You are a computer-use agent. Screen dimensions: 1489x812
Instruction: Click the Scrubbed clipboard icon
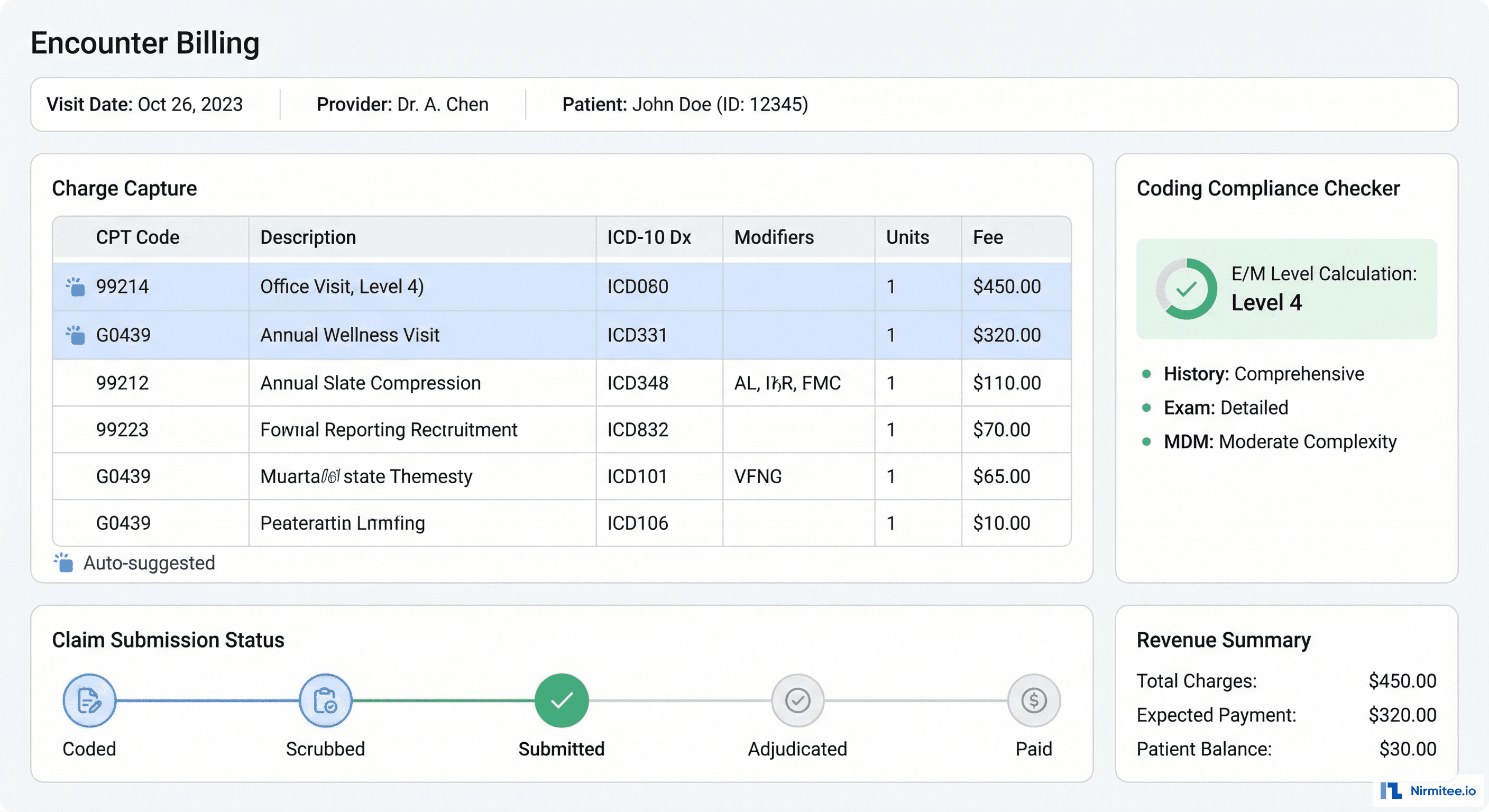tap(325, 700)
